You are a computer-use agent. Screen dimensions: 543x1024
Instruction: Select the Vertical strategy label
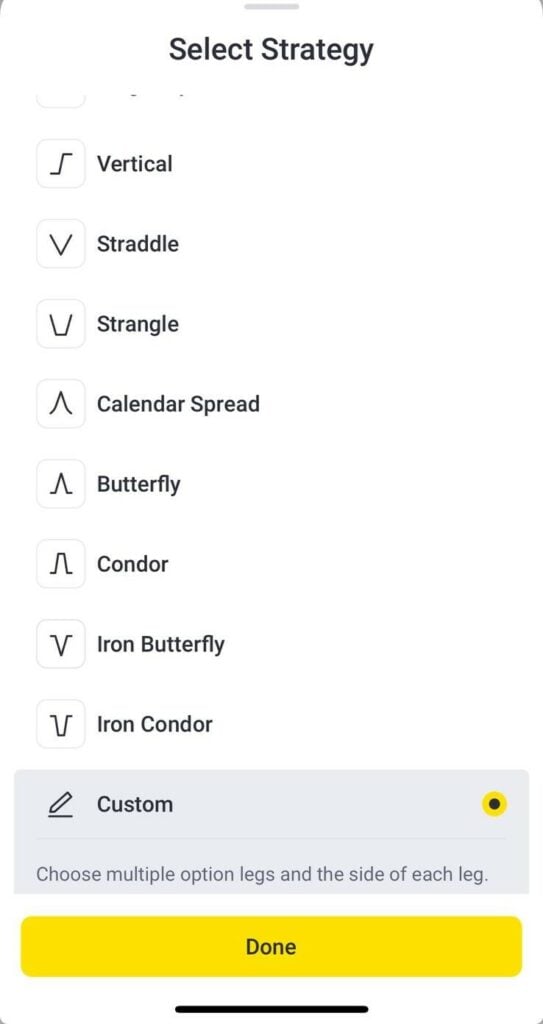pos(135,164)
